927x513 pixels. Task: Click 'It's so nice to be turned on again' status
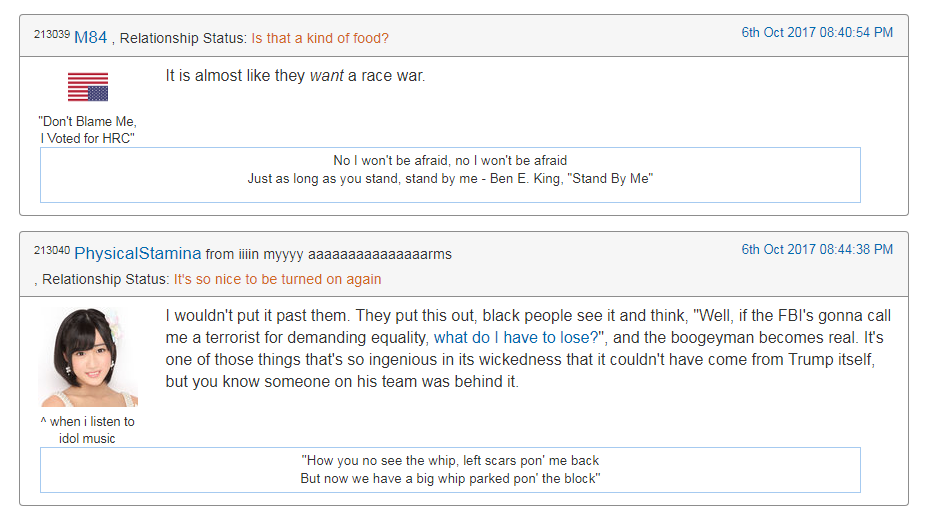point(277,279)
